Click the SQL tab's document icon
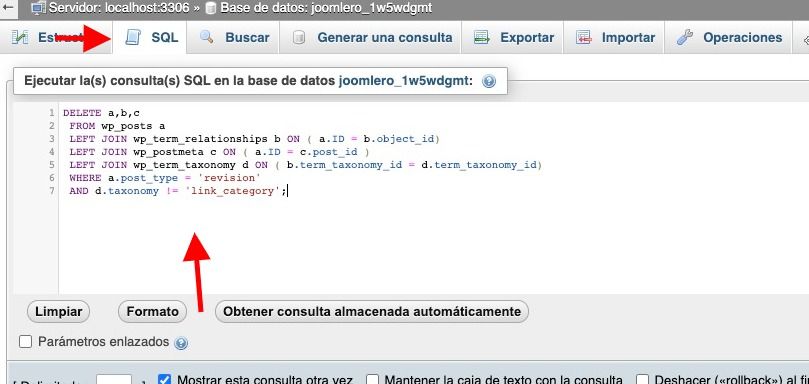This screenshot has height=384, width=809. point(134,37)
